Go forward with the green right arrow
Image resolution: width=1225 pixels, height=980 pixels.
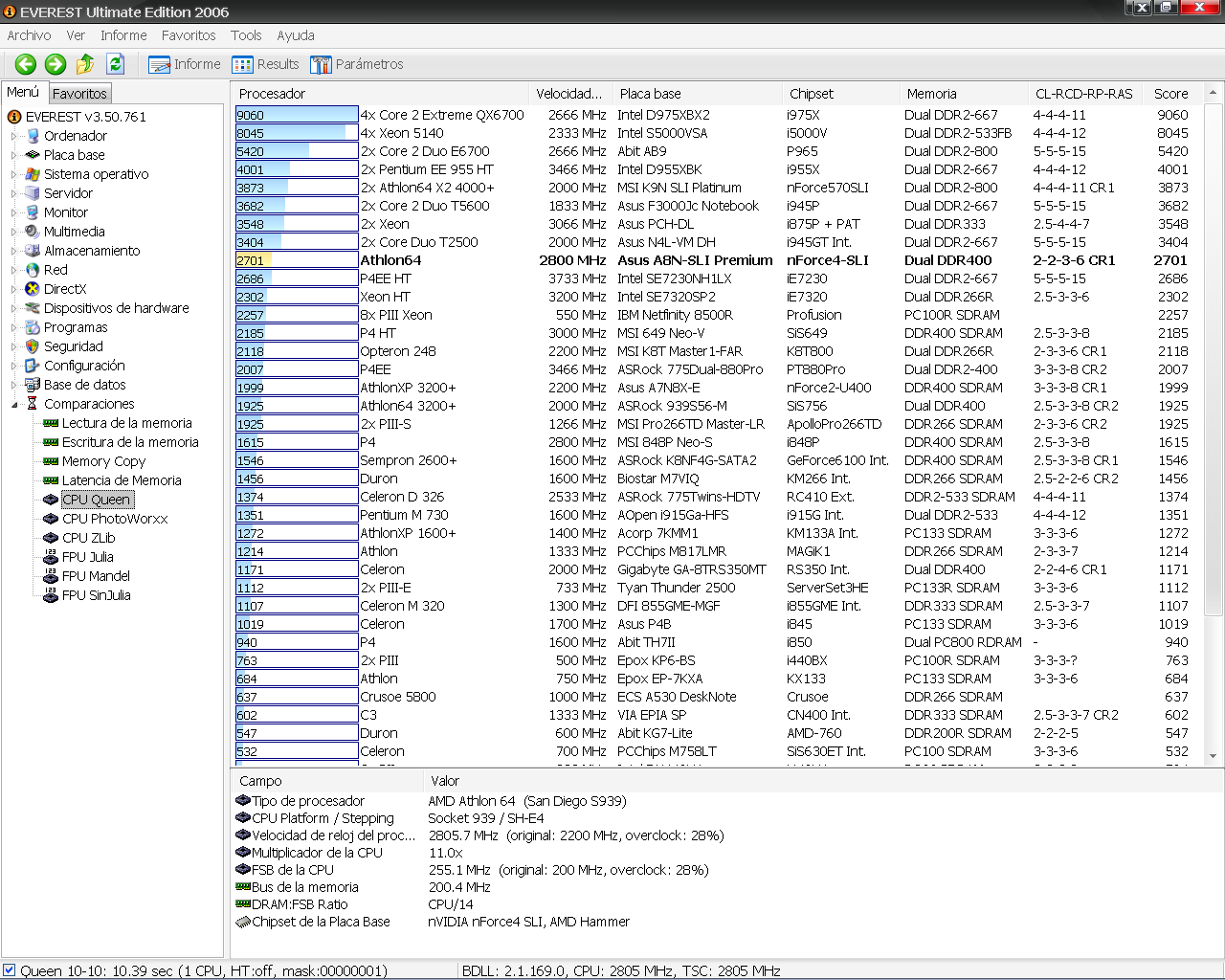[x=56, y=64]
